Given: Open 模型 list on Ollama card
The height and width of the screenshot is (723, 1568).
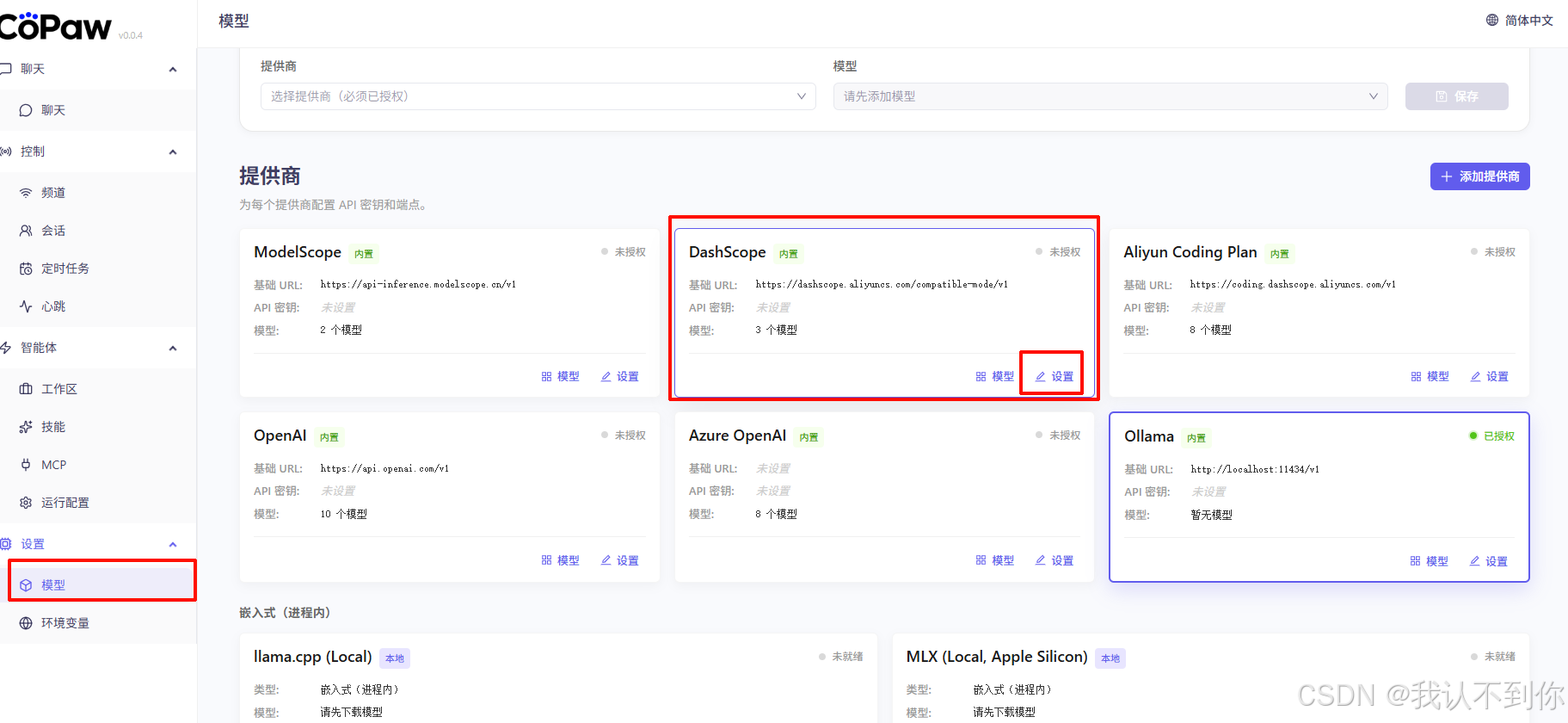Looking at the screenshot, I should tap(1430, 561).
